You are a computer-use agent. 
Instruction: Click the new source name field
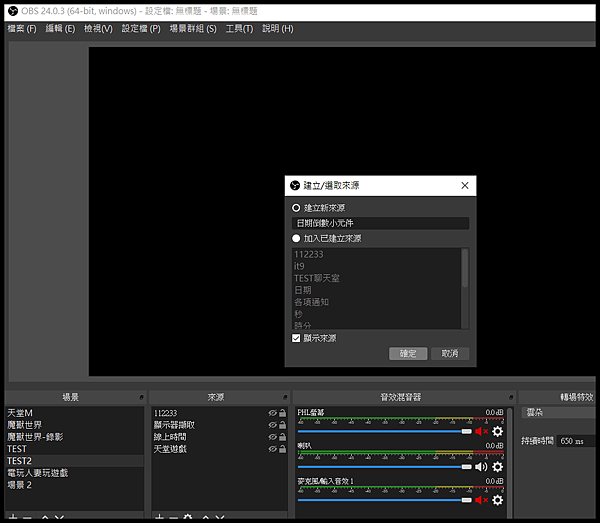[x=380, y=223]
